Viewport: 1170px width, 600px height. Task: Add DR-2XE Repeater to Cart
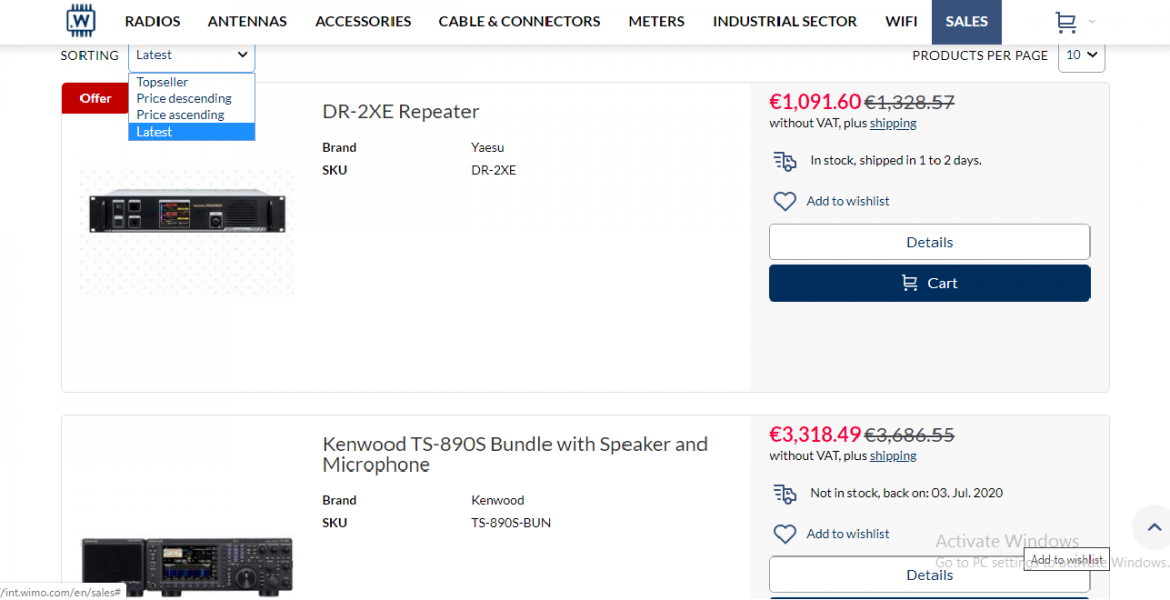[x=929, y=283]
